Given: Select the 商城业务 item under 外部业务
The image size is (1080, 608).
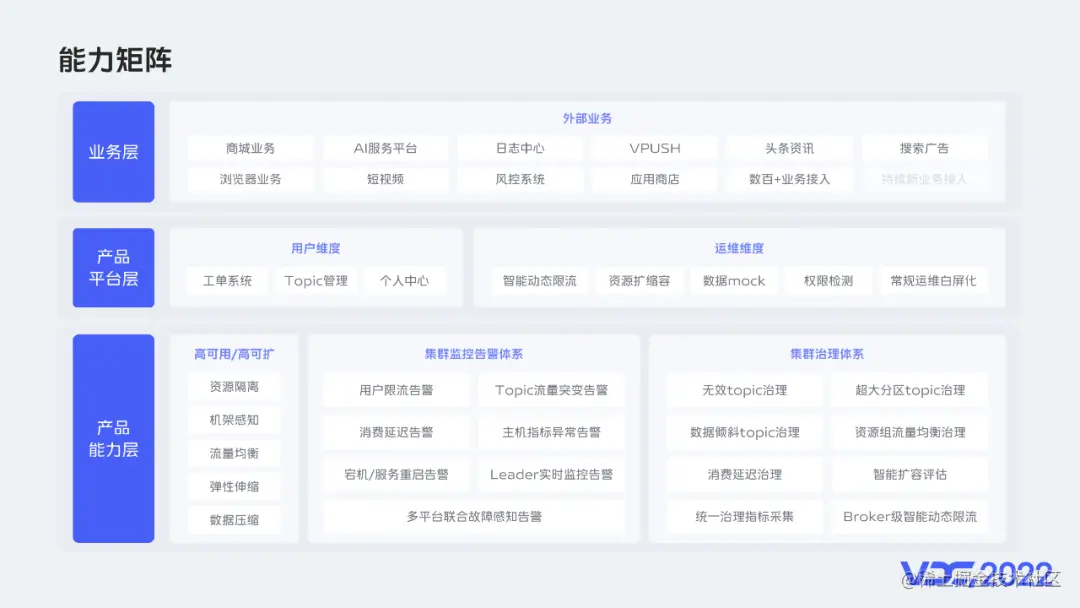Looking at the screenshot, I should (x=250, y=148).
